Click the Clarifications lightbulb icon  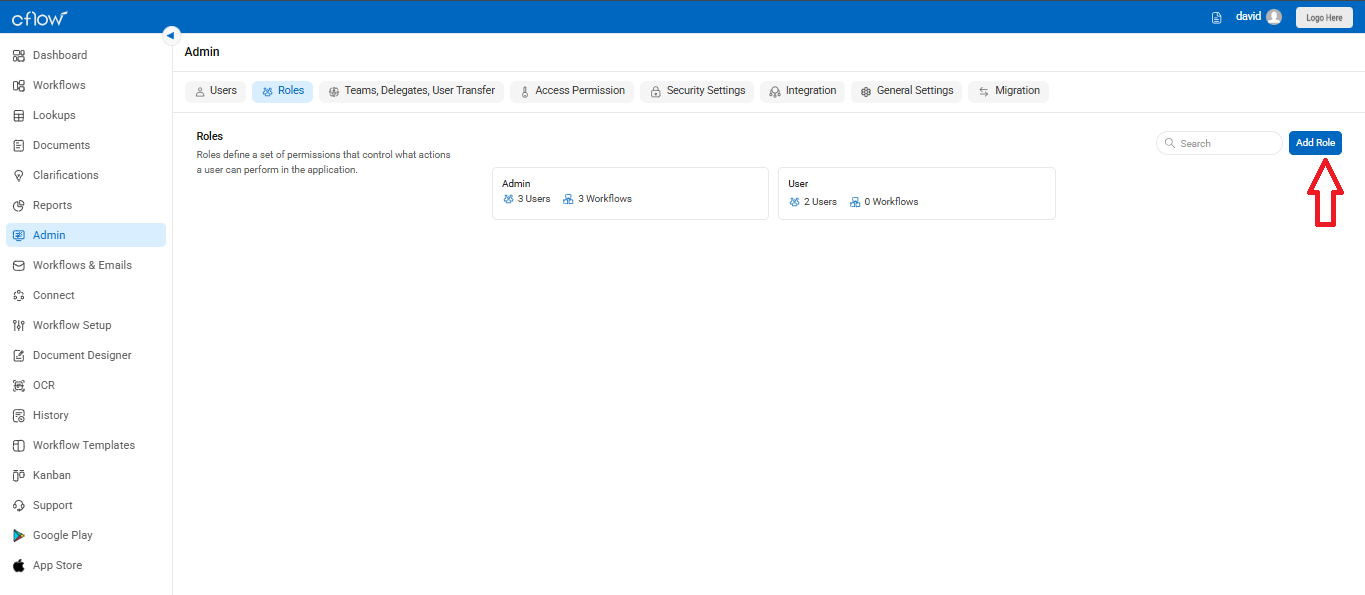(x=19, y=175)
